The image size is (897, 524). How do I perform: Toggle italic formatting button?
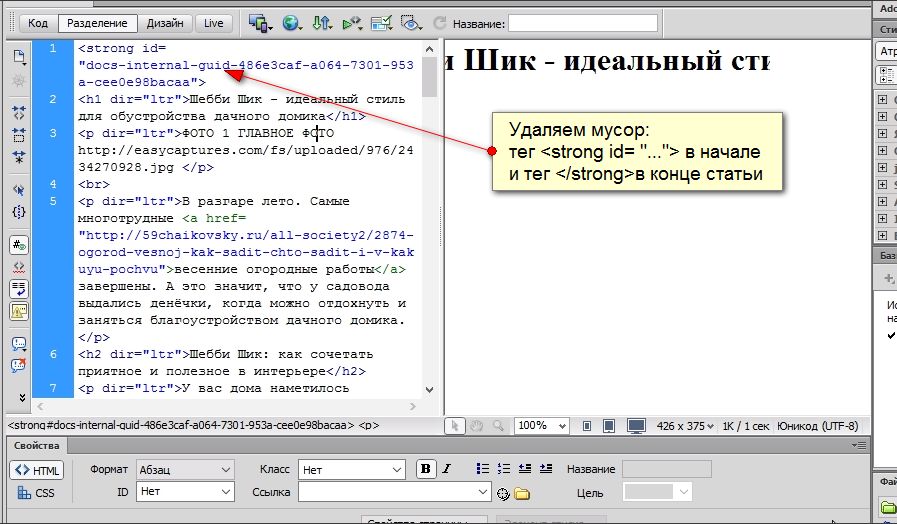click(x=447, y=468)
